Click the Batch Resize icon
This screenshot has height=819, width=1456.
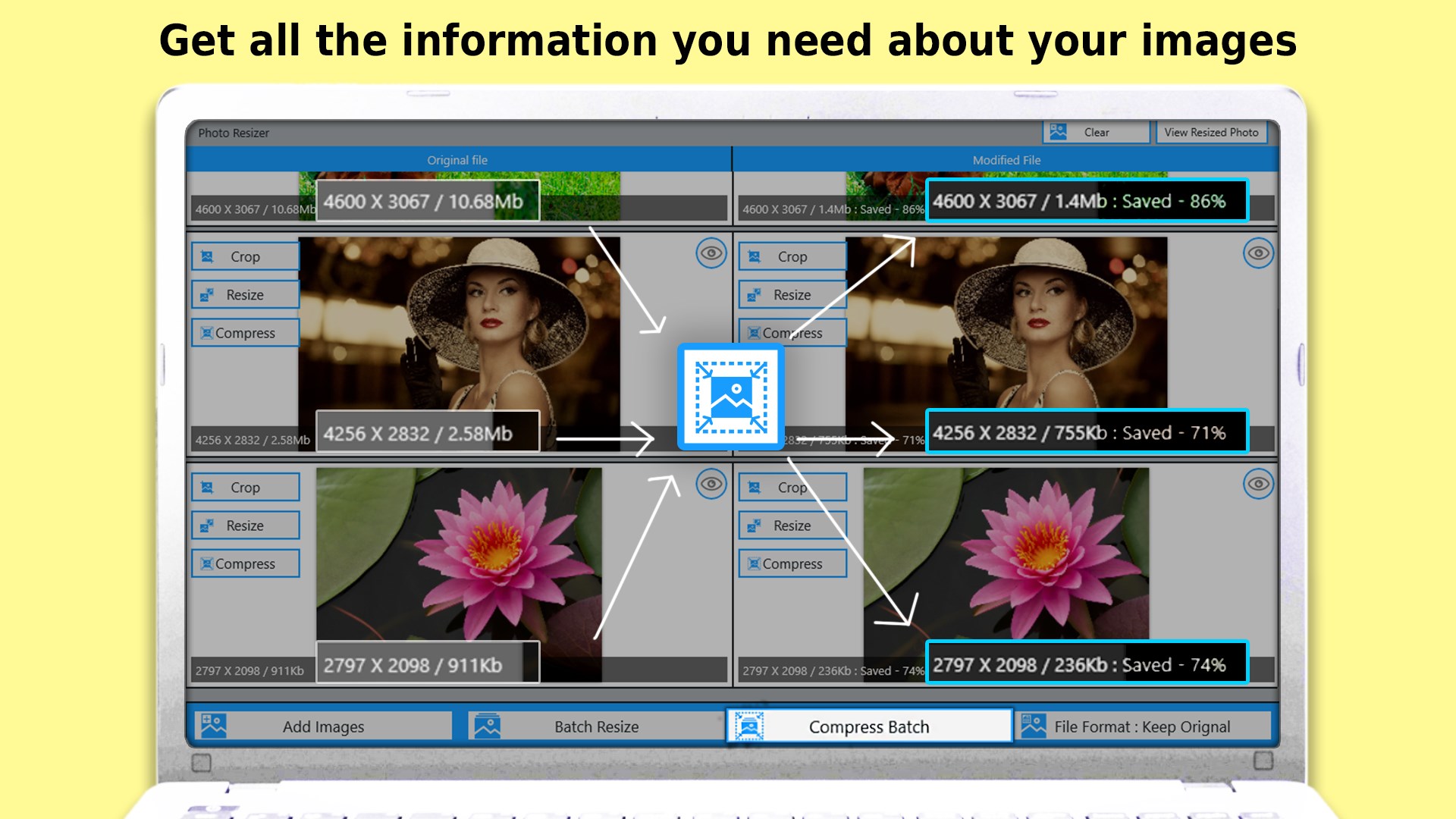[x=487, y=726]
